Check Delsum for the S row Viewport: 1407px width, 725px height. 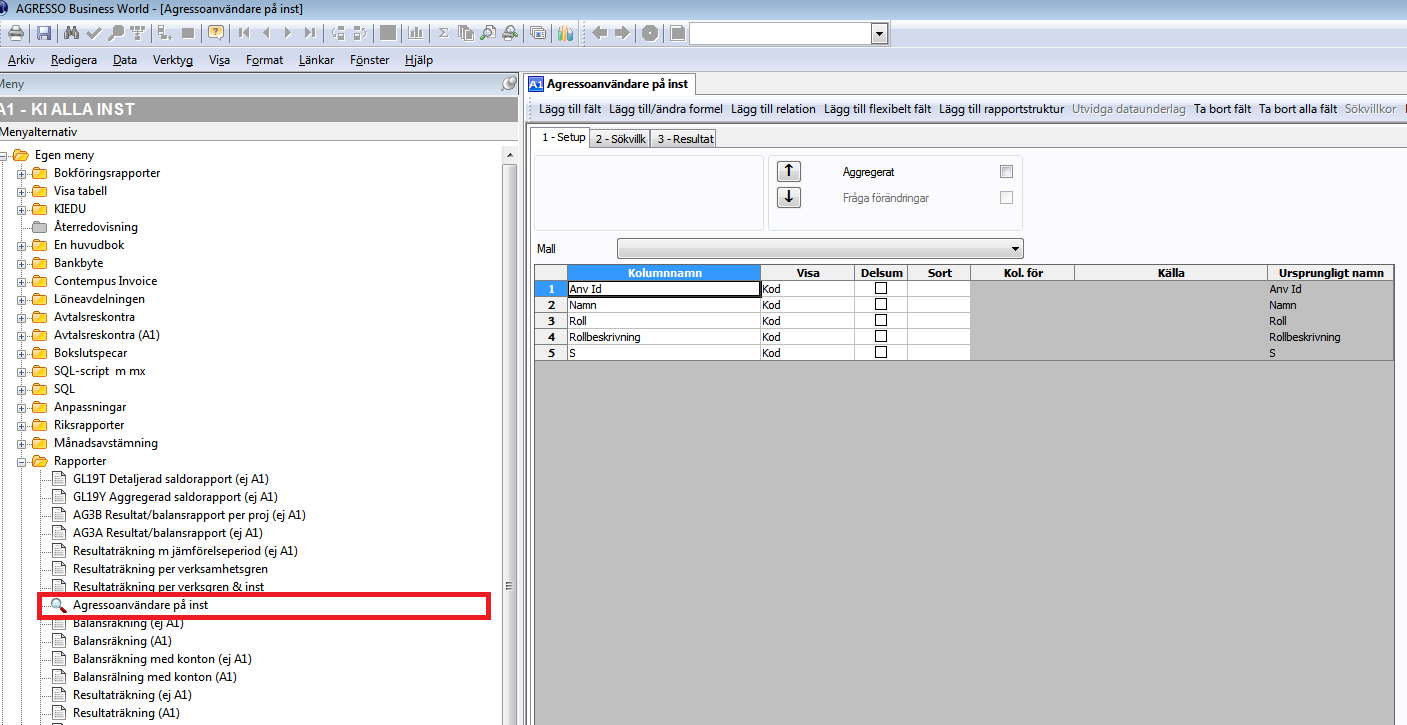[881, 352]
